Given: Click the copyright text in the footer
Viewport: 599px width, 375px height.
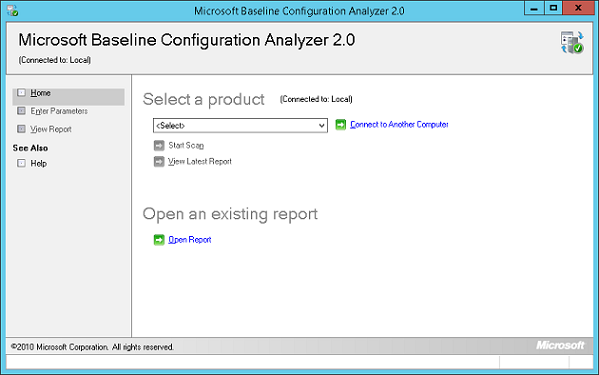Looking at the screenshot, I should click(92, 347).
